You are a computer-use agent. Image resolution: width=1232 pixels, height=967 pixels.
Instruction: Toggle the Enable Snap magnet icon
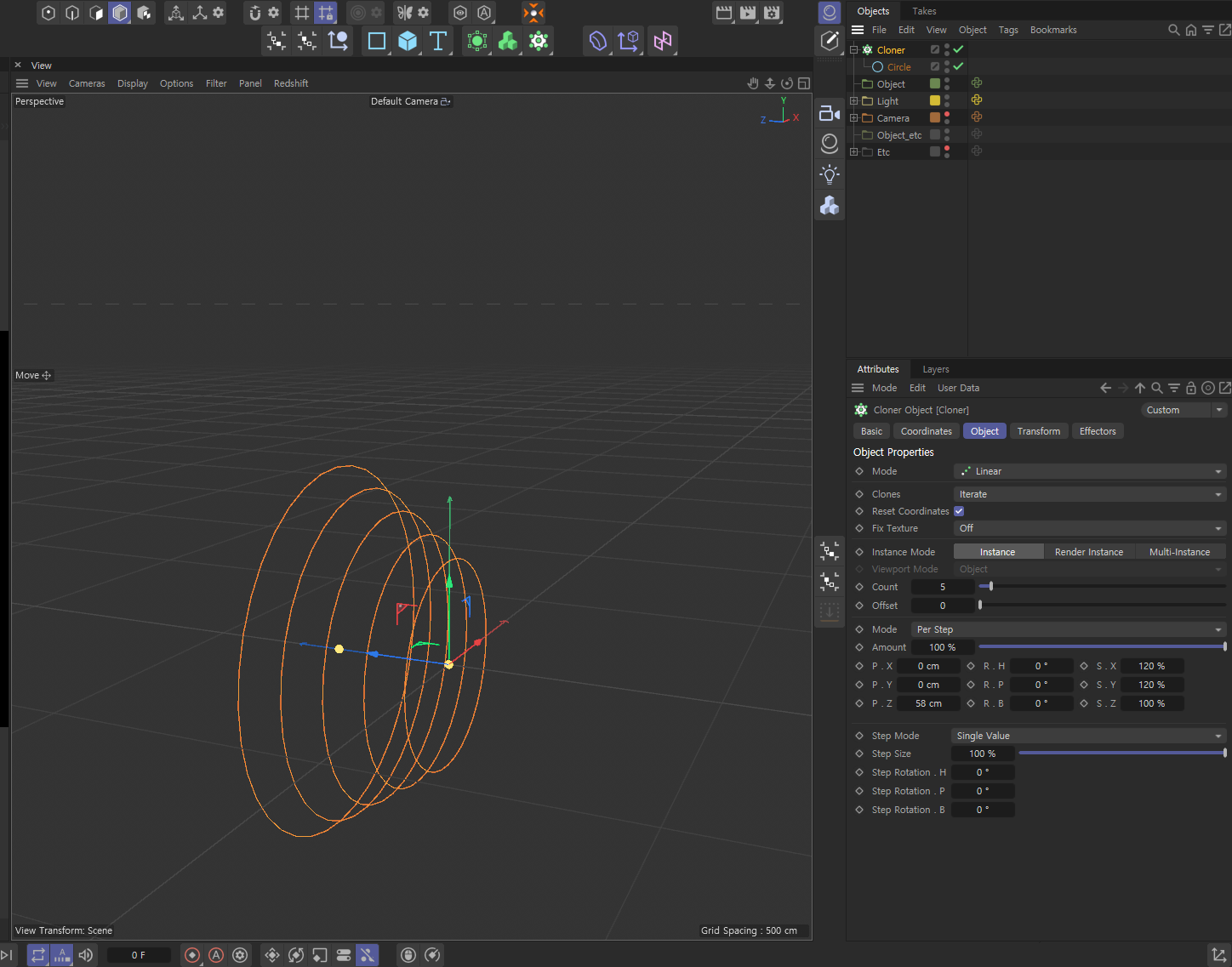click(254, 13)
